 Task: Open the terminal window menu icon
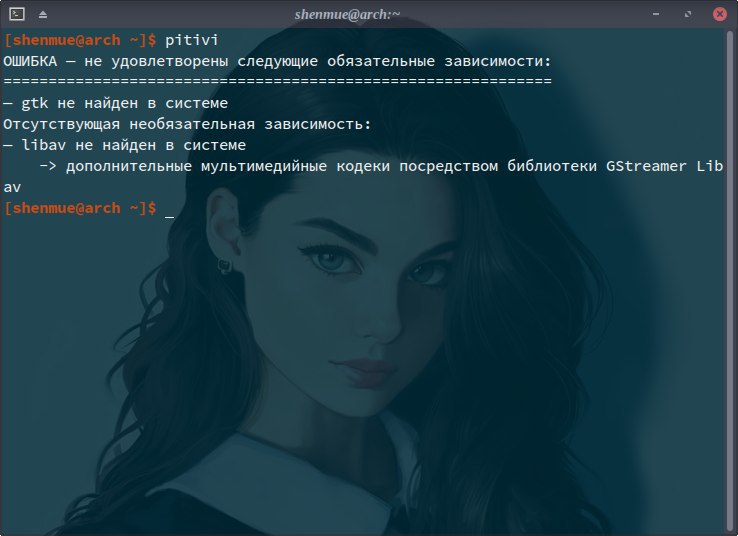pos(16,14)
